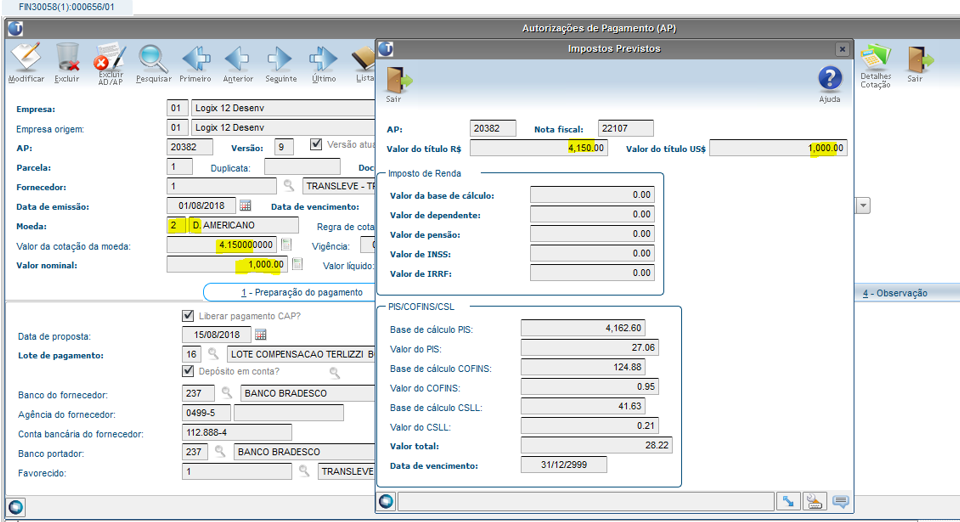Viewport: 960px width, 522px height.
Task: Toggle Versão atual checkbox
Action: pos(317,145)
